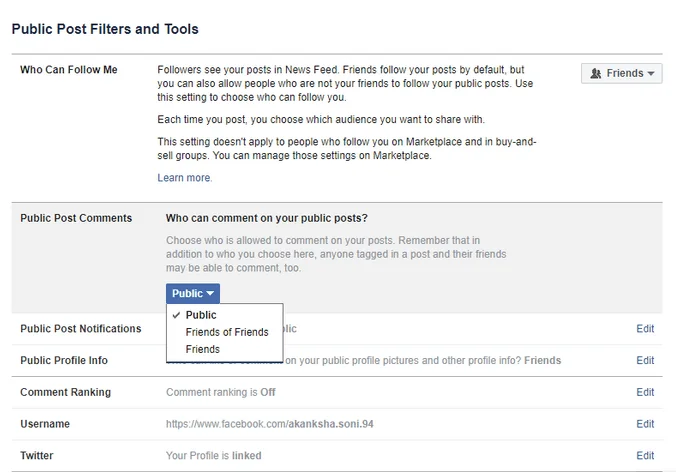Edit Public Post Notifications setting
This screenshot has width=676, height=473.
[x=645, y=329]
